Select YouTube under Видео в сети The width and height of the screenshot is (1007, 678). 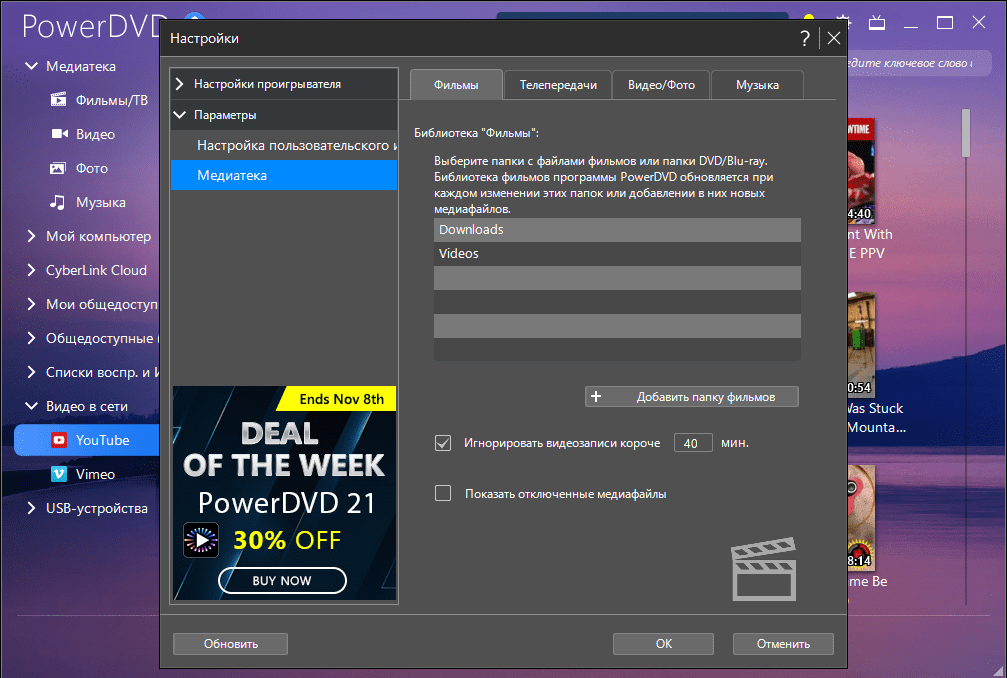tap(87, 440)
